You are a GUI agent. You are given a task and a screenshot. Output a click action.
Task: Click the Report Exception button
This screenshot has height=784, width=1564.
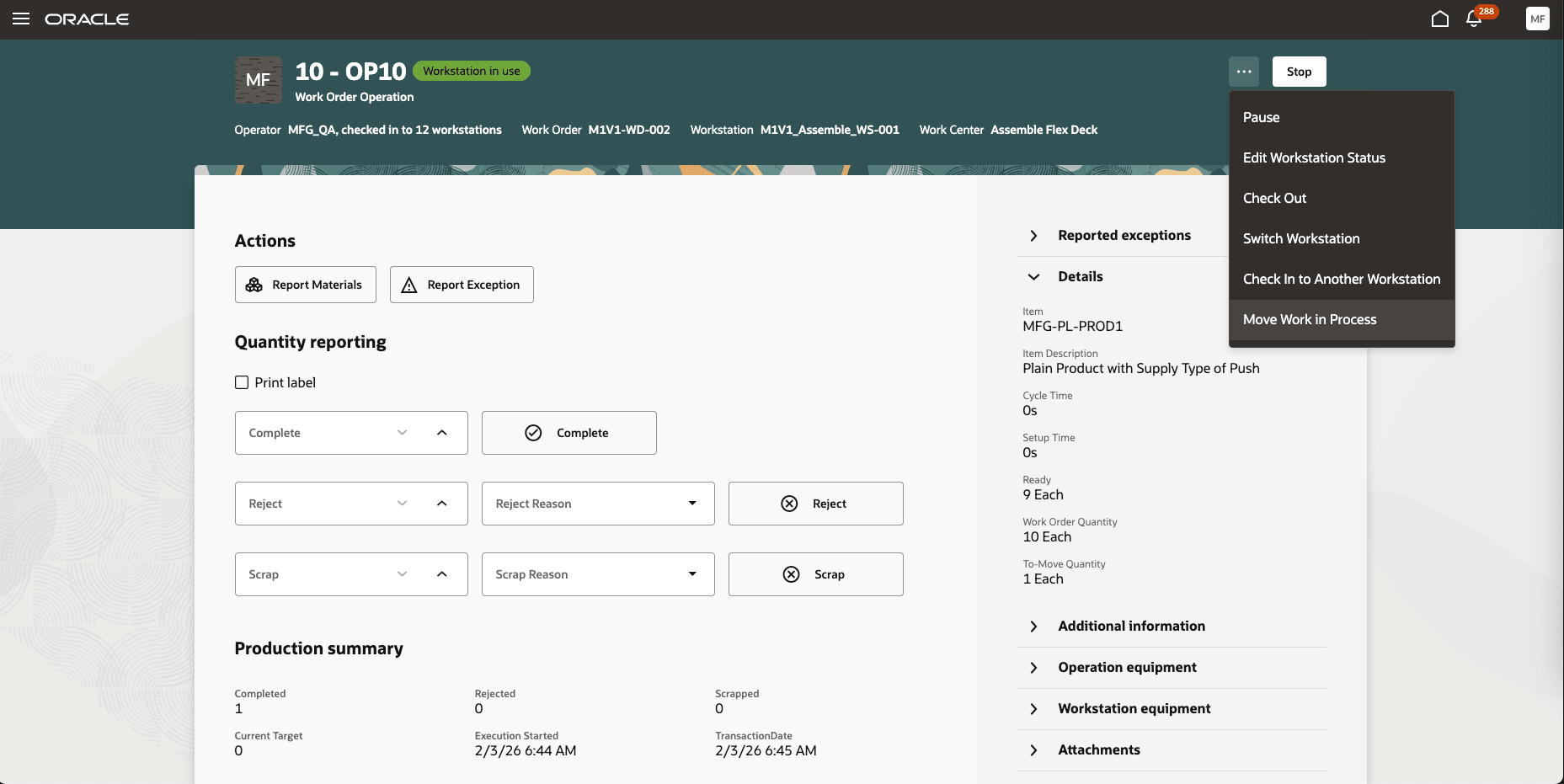pyautogui.click(x=462, y=285)
